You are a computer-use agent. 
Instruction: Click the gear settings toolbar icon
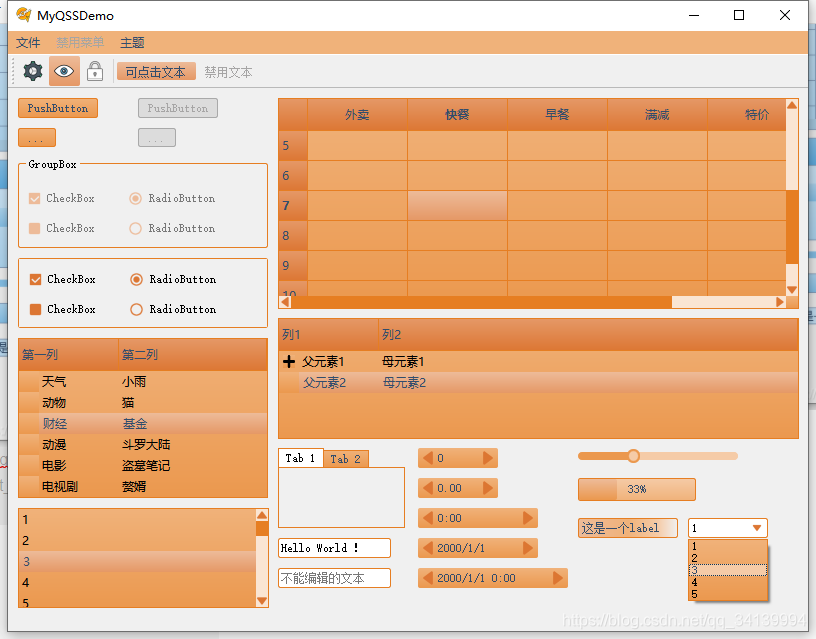pyautogui.click(x=33, y=71)
